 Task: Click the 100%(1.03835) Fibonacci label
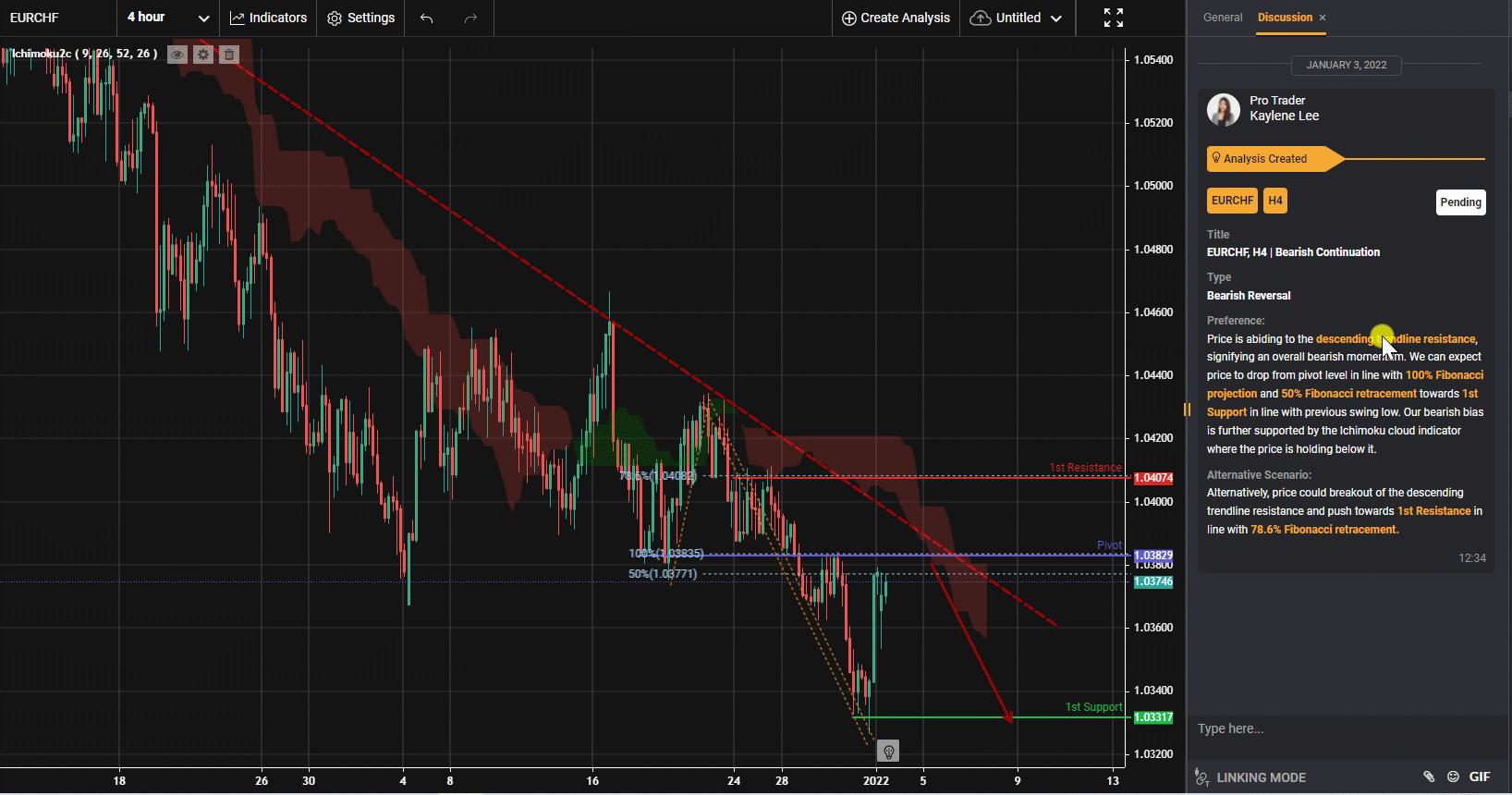666,554
